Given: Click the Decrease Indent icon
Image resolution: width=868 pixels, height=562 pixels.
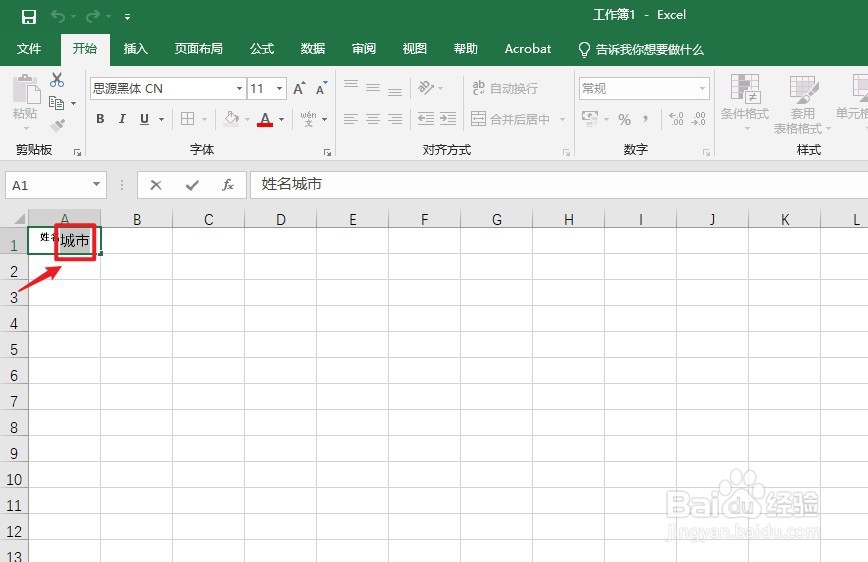Looking at the screenshot, I should point(426,118).
